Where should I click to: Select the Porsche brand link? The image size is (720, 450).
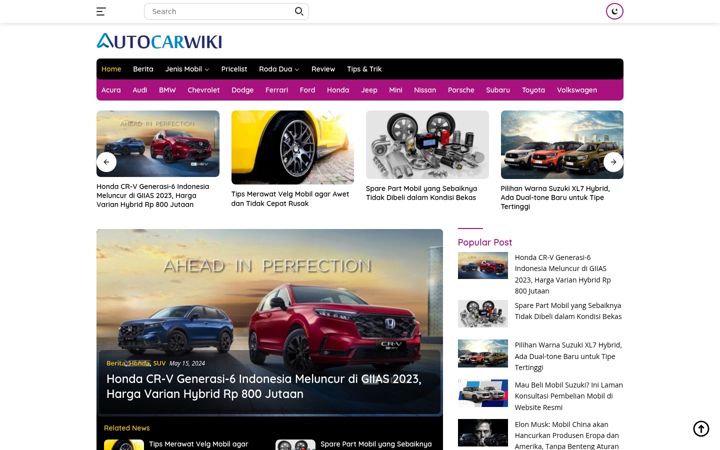tap(461, 90)
